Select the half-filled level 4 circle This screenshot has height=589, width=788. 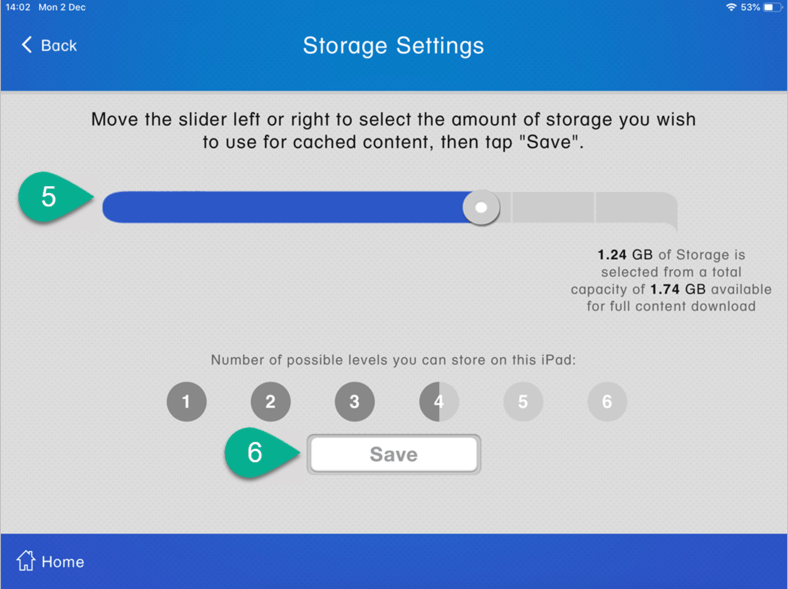(439, 402)
